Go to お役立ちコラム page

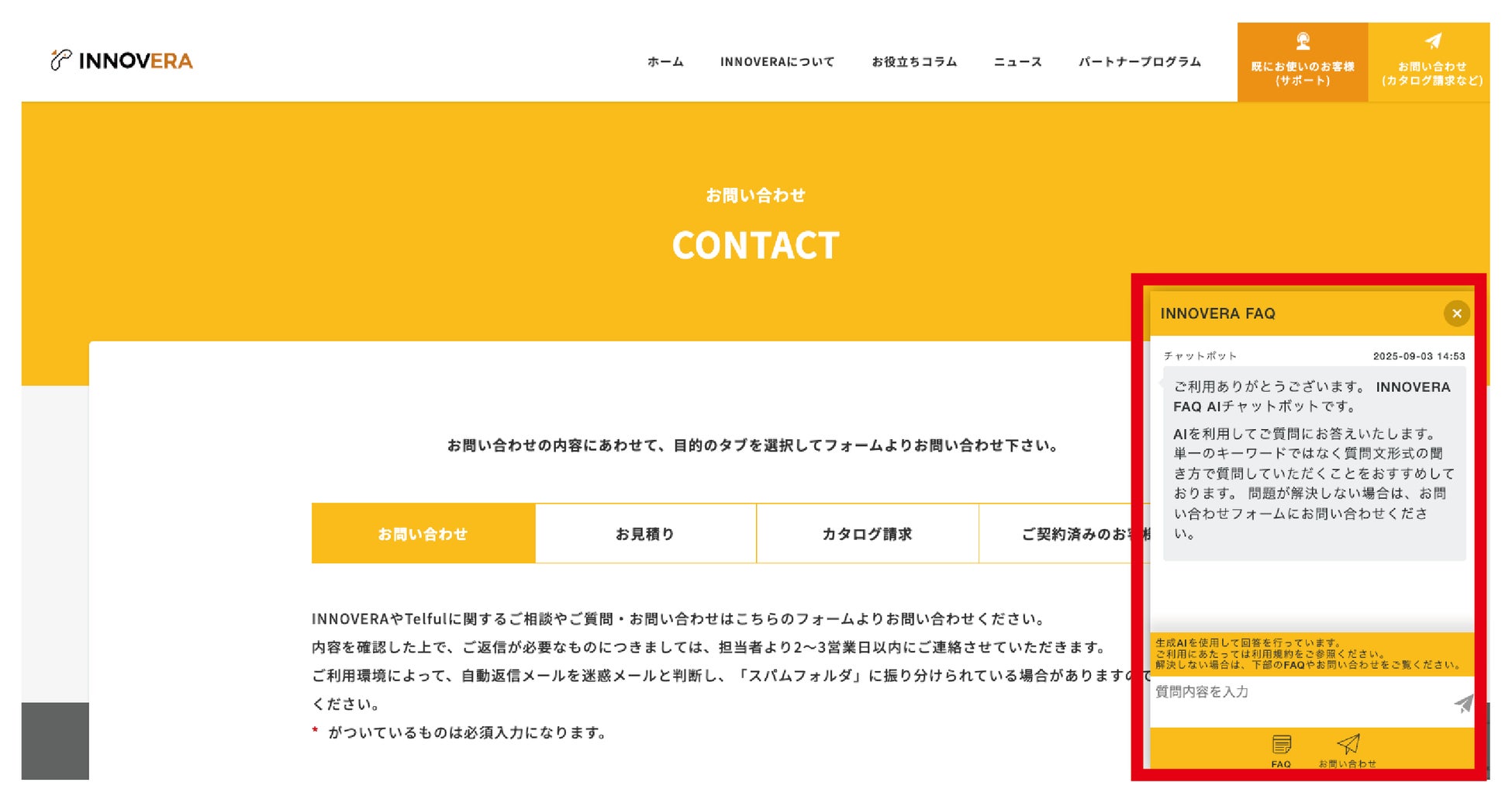pyautogui.click(x=914, y=62)
